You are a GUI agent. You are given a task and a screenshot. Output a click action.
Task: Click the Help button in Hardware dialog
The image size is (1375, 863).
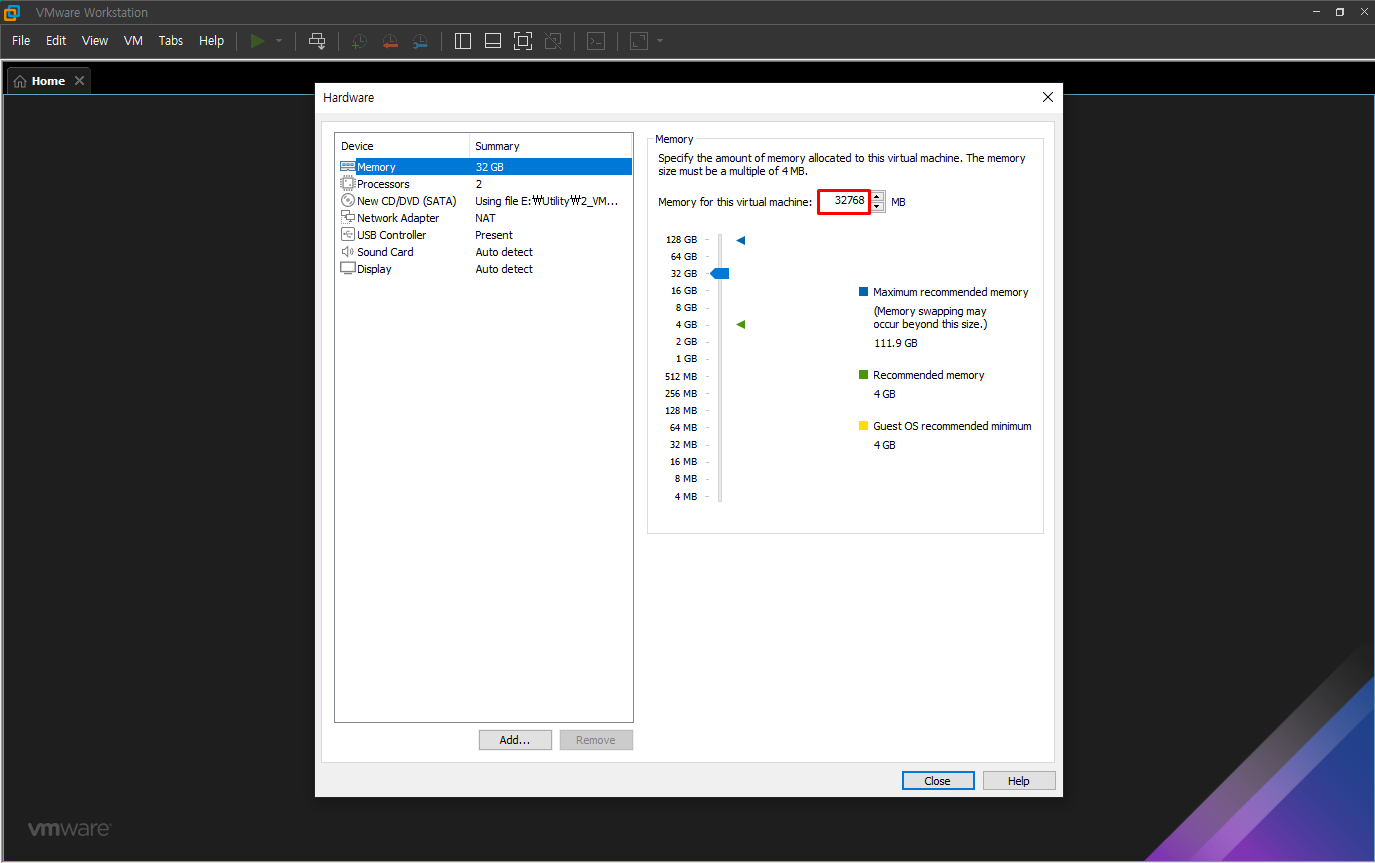(x=1019, y=781)
